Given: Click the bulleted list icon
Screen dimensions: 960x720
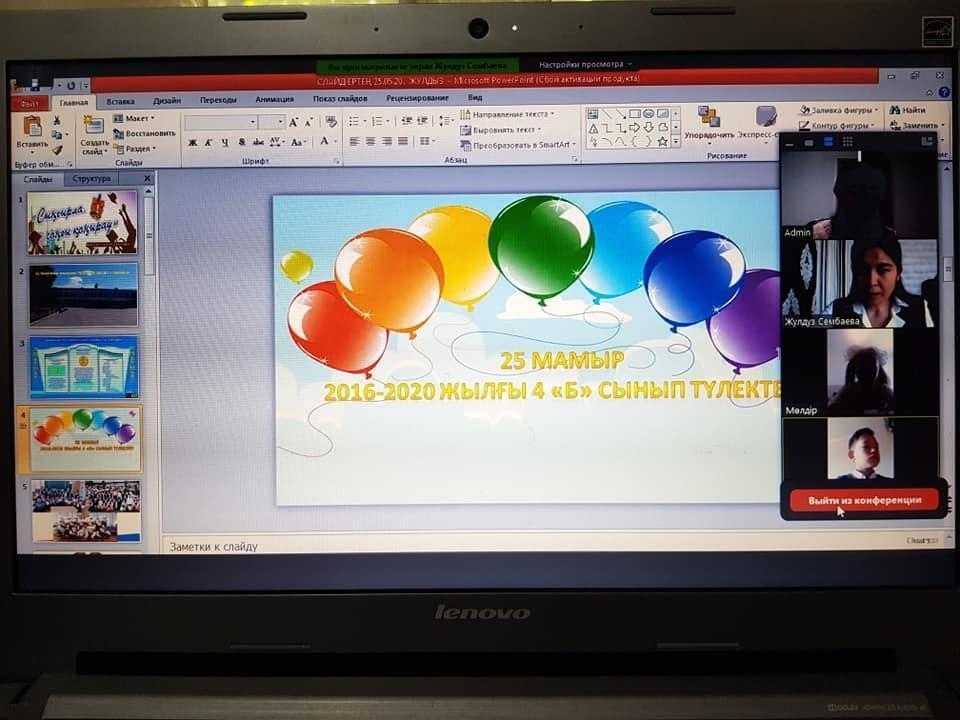Looking at the screenshot, I should 356,122.
